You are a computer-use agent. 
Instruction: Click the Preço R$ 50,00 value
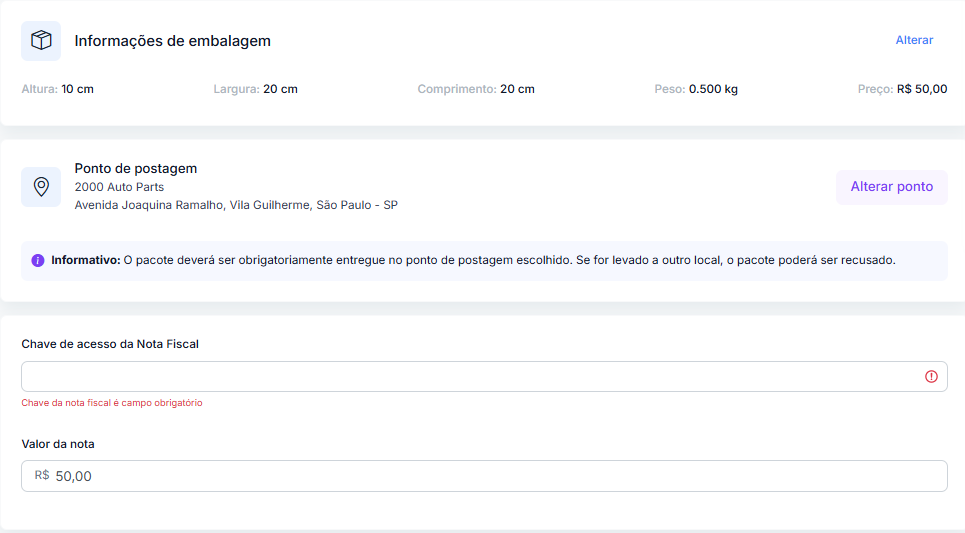921,89
